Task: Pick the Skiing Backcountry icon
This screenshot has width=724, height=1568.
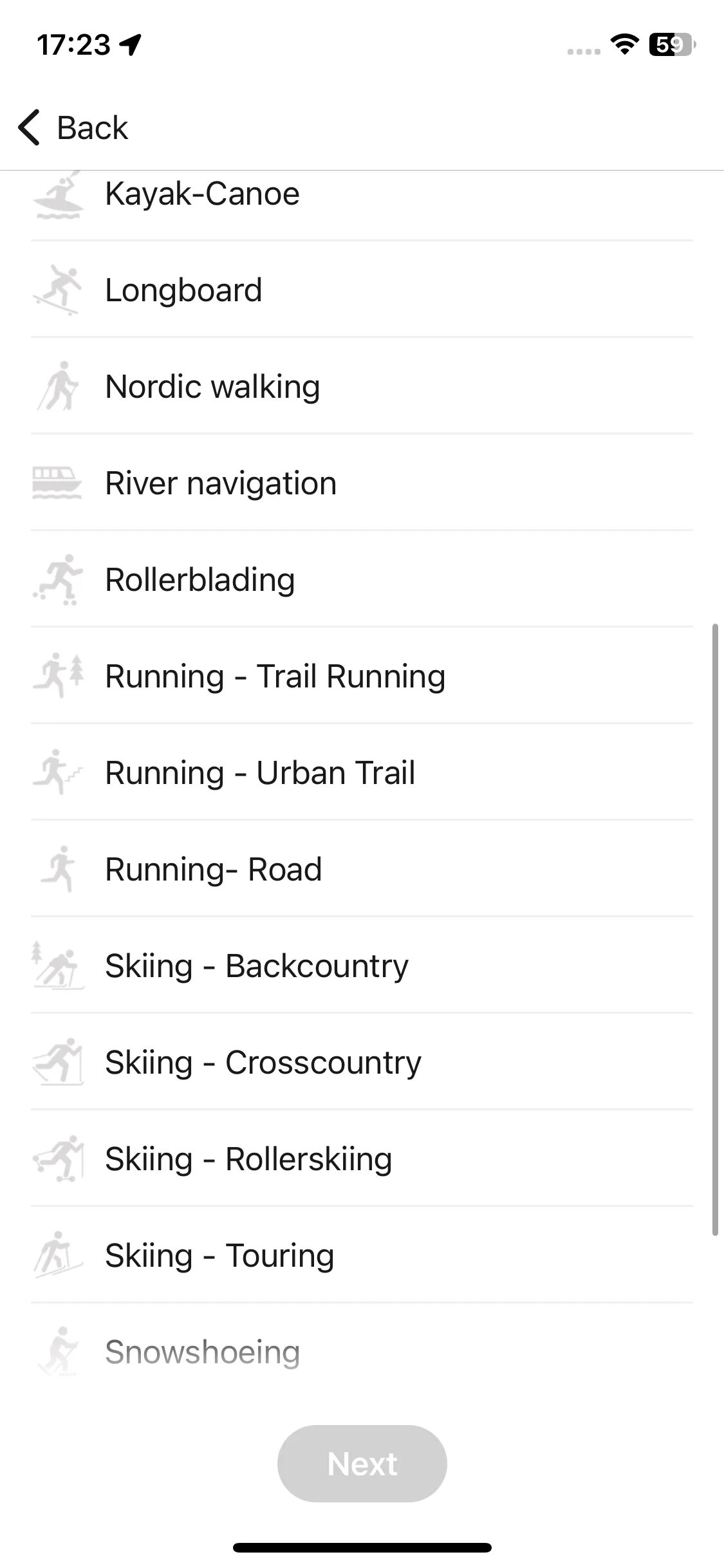Action: point(58,966)
